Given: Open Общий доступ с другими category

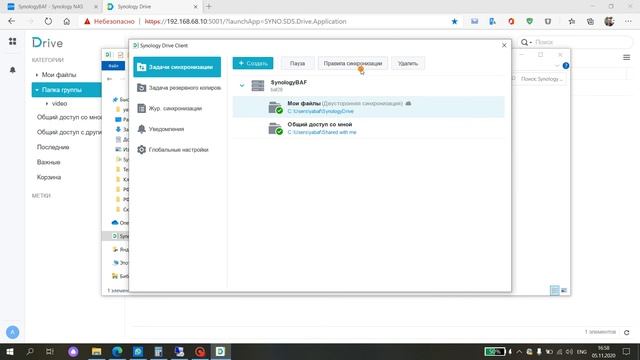Looking at the screenshot, I should tap(69, 132).
